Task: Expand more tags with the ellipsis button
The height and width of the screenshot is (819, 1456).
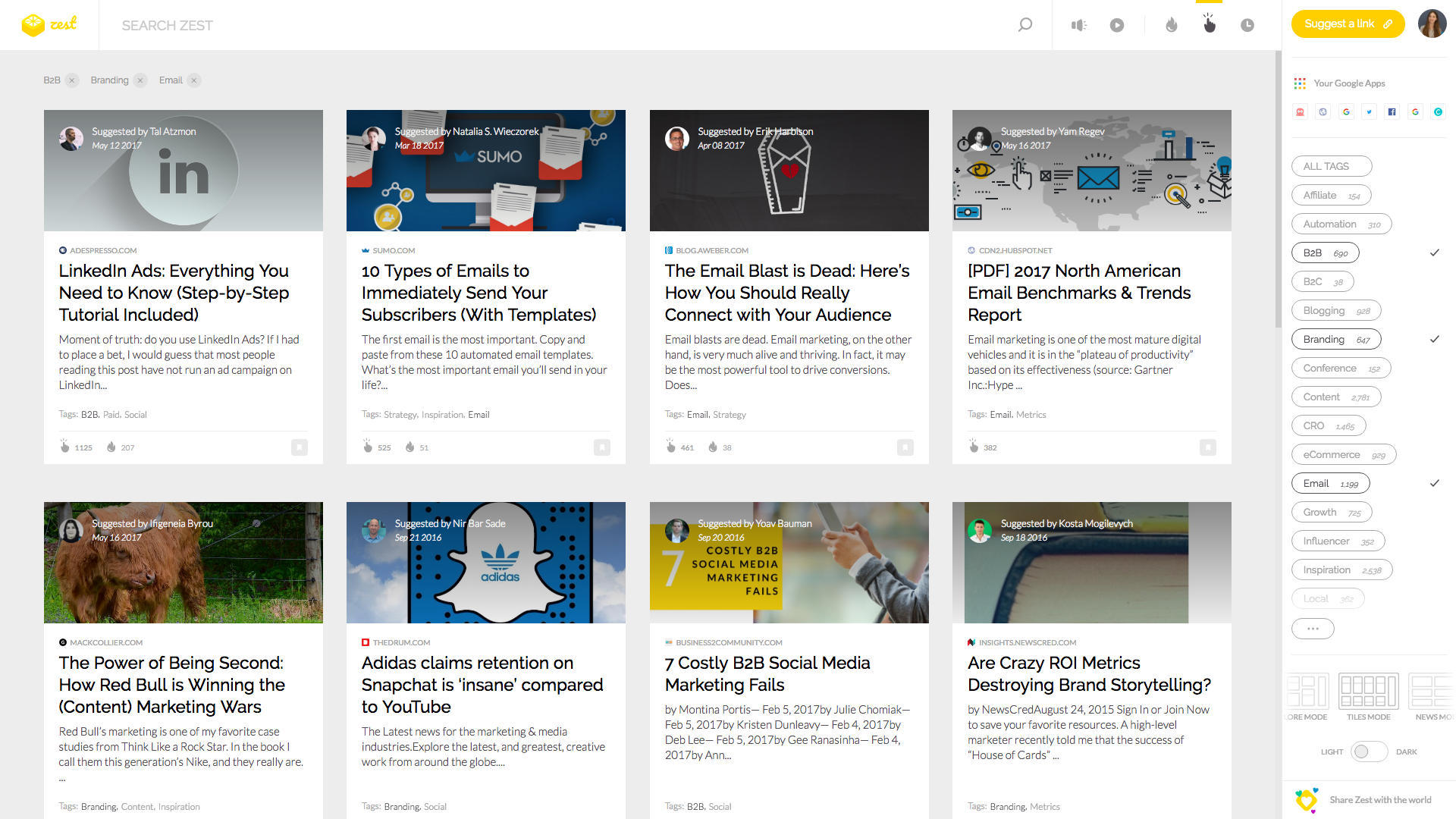Action: tap(1313, 628)
